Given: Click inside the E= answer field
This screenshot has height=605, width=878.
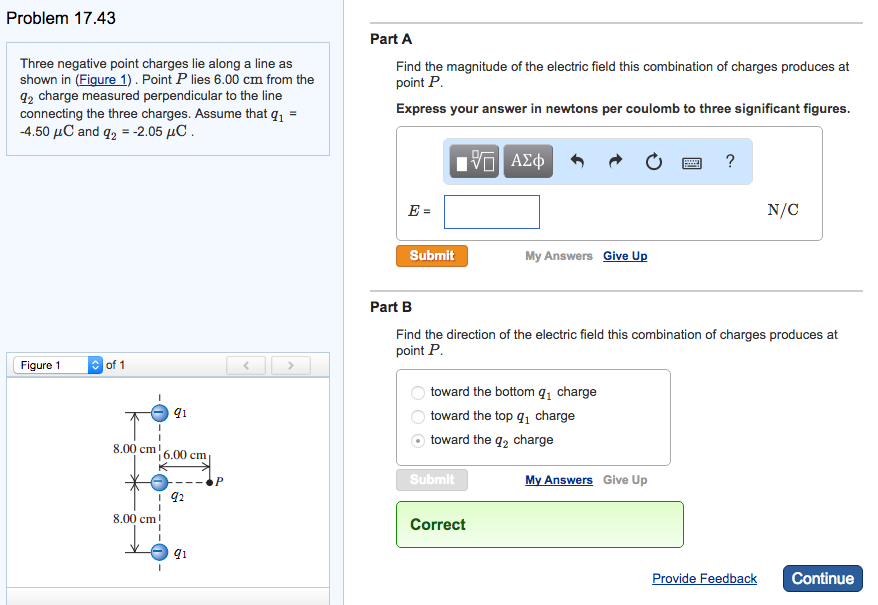Looking at the screenshot, I should (x=491, y=211).
